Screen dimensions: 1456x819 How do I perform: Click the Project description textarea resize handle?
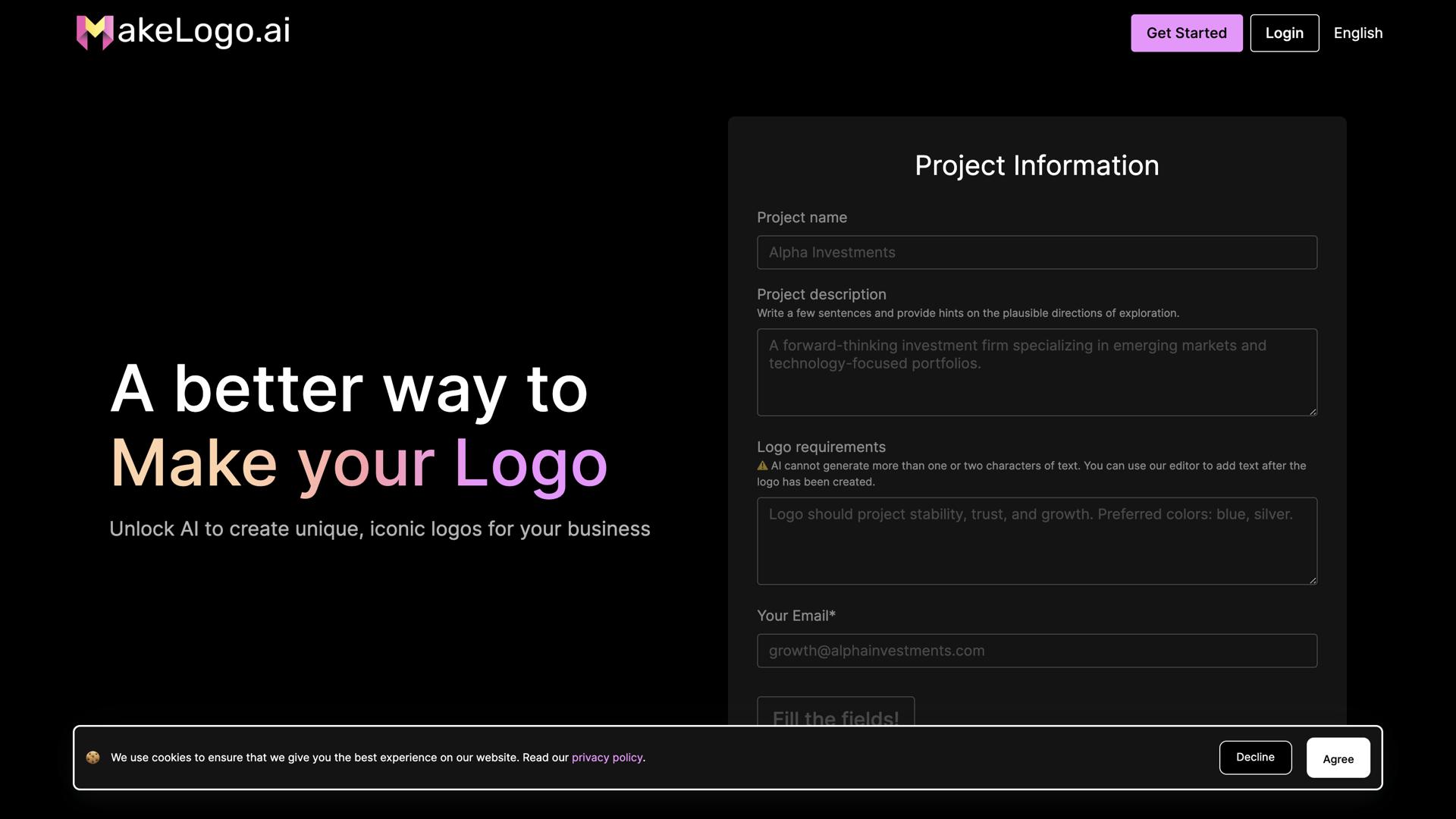point(1313,411)
